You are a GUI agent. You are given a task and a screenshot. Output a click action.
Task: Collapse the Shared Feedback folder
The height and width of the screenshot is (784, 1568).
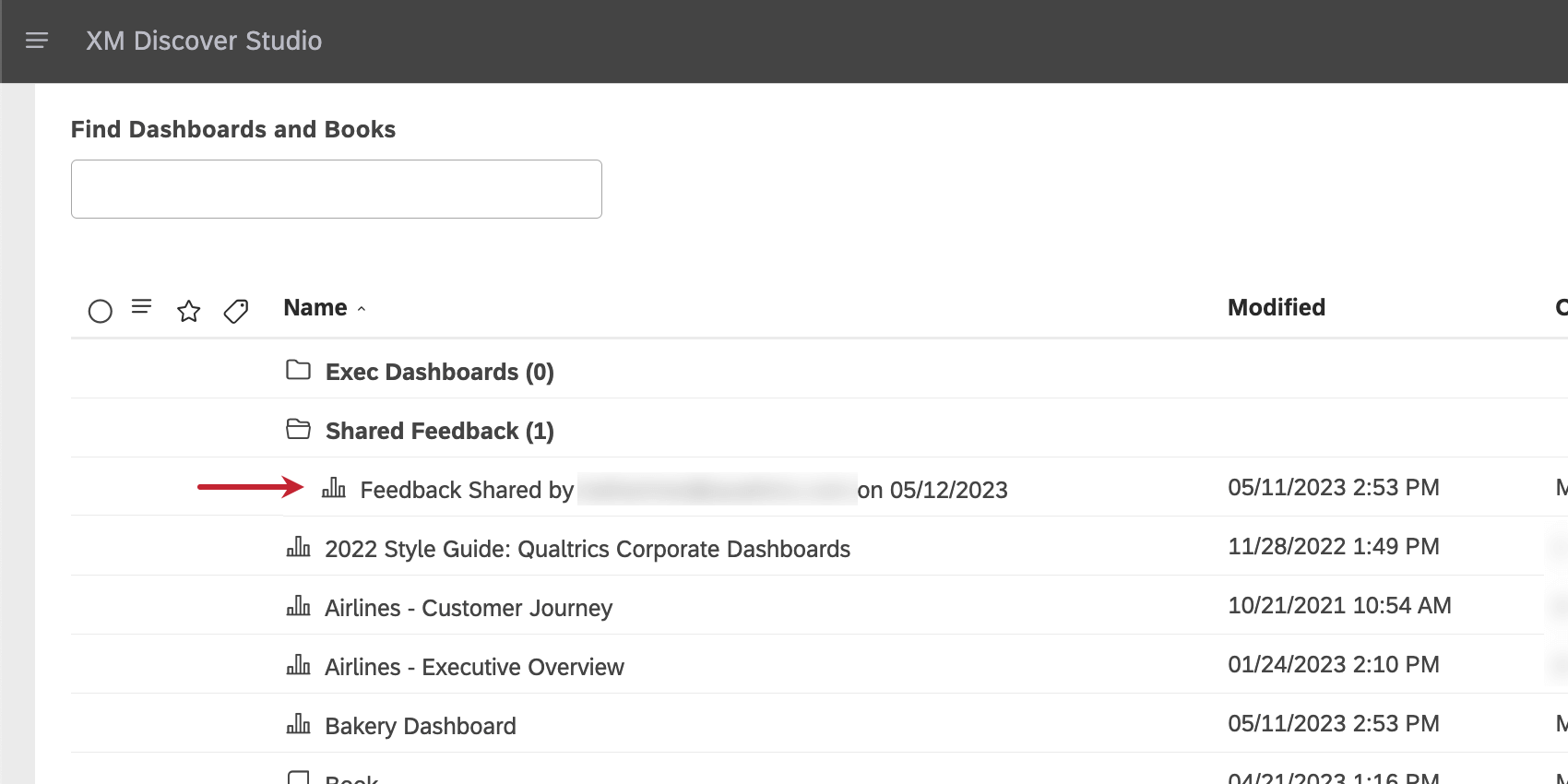[x=298, y=430]
